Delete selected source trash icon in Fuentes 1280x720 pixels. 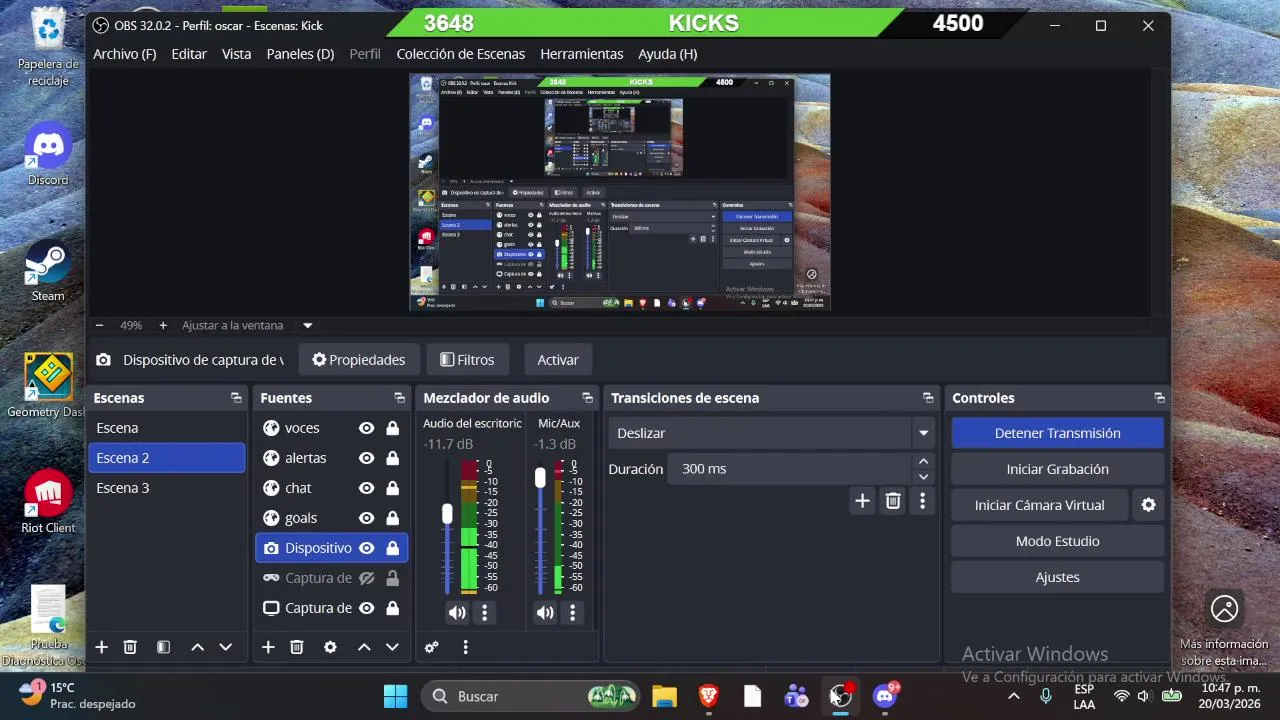297,647
